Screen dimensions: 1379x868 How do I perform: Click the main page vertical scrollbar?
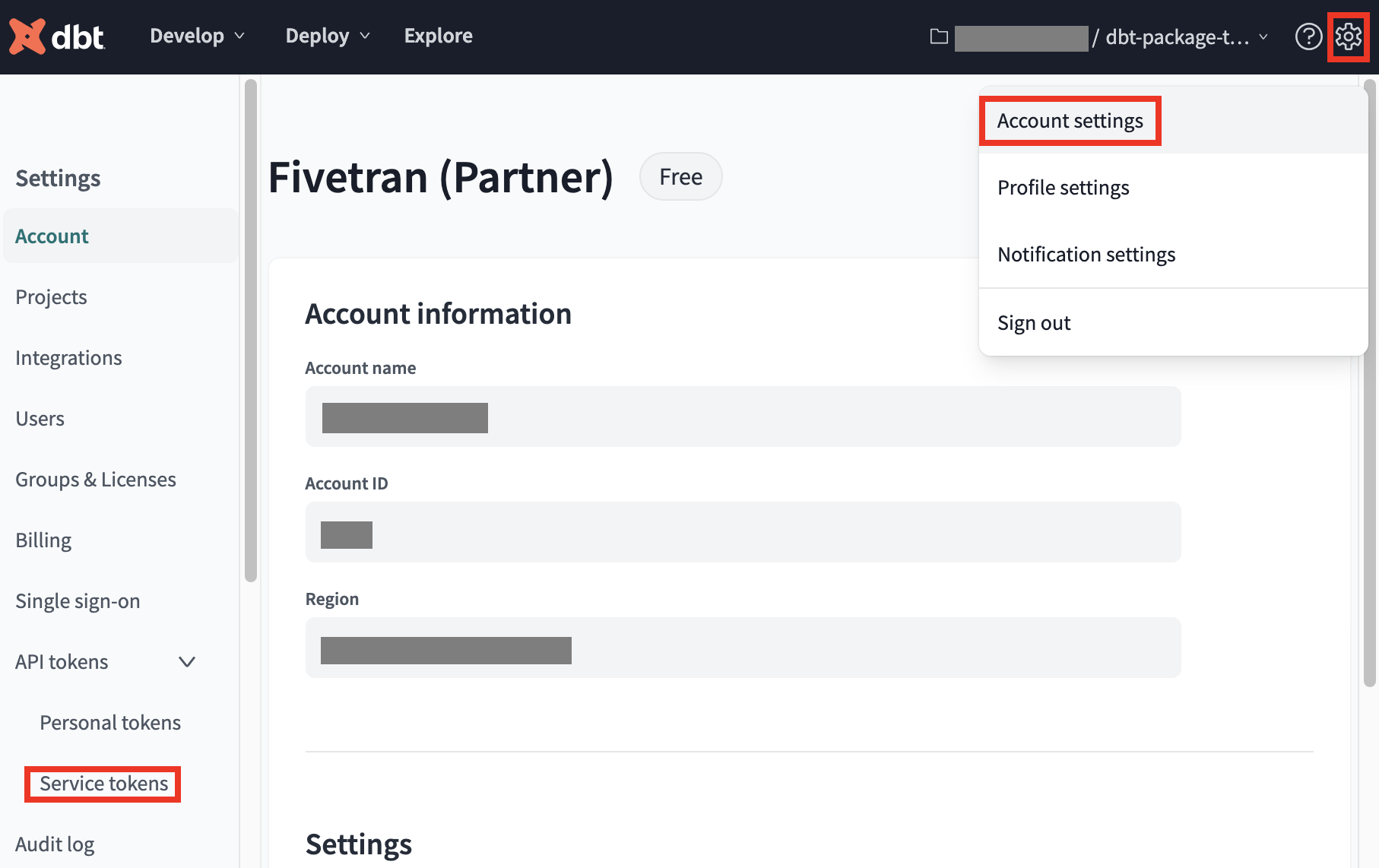point(1370,382)
